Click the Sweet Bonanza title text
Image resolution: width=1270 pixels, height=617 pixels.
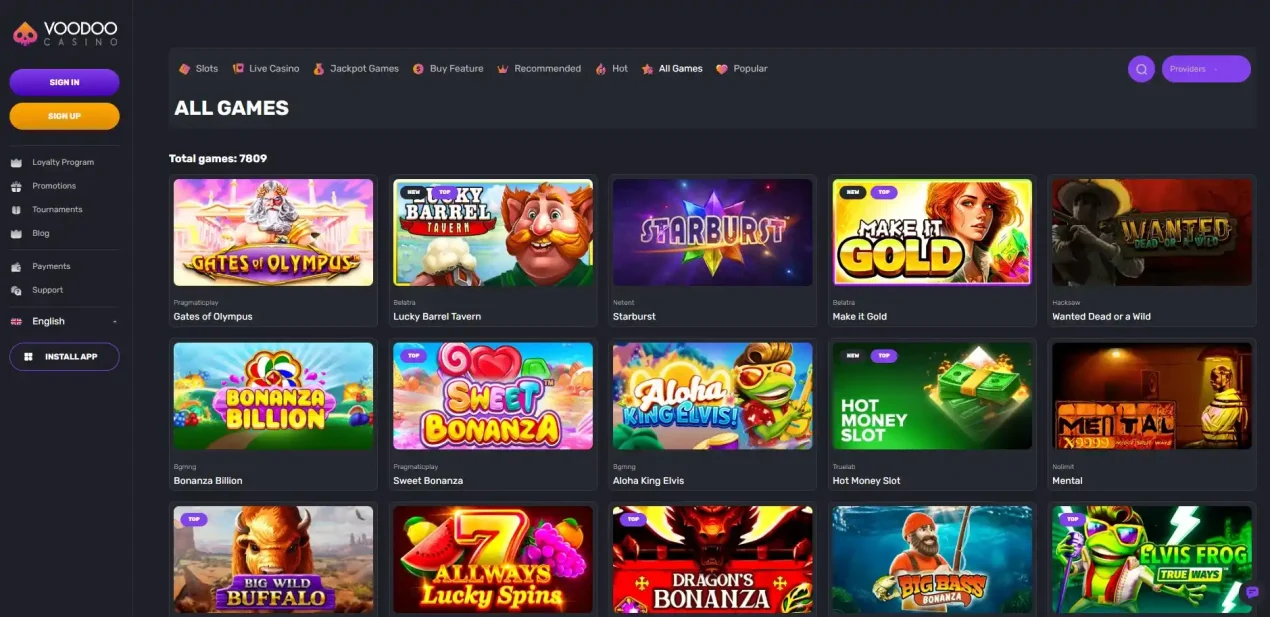428,481
